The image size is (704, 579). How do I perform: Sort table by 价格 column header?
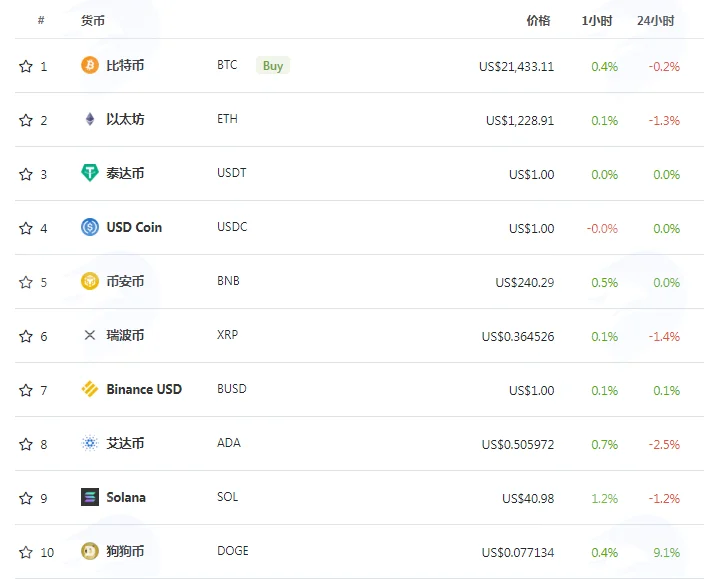point(538,21)
